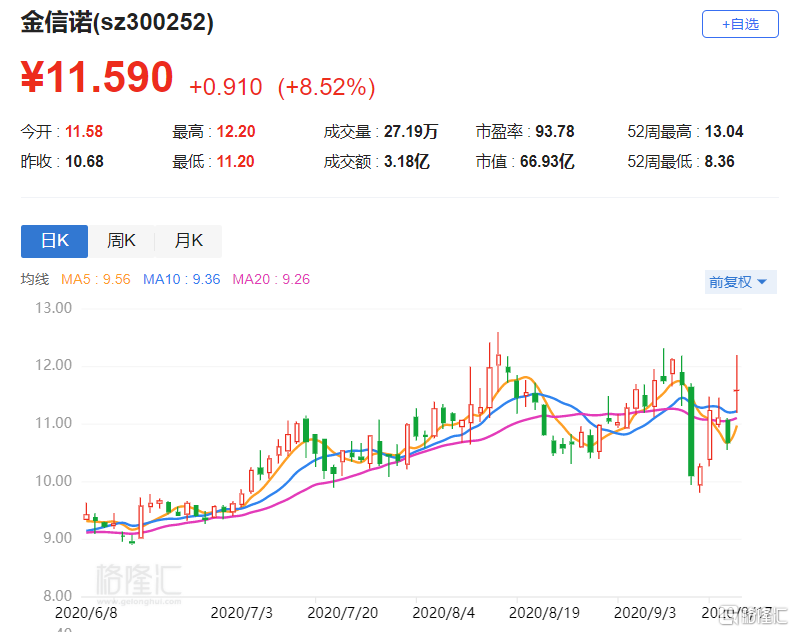Click the 2020/9/3 date axis label
794x632 pixels.
[645, 613]
